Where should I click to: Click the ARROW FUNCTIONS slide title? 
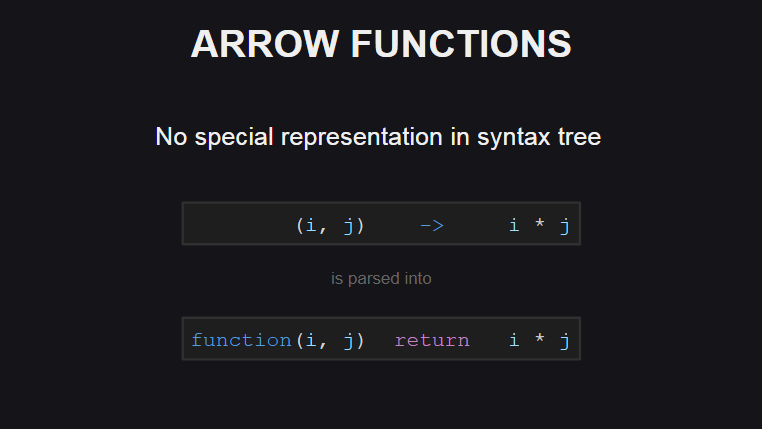click(381, 45)
